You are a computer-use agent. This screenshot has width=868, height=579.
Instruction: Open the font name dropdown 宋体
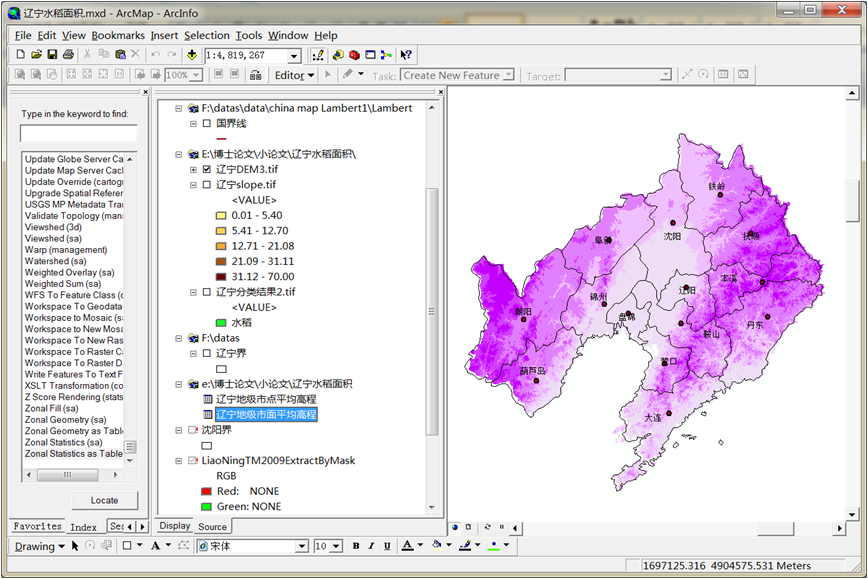pyautogui.click(x=302, y=546)
